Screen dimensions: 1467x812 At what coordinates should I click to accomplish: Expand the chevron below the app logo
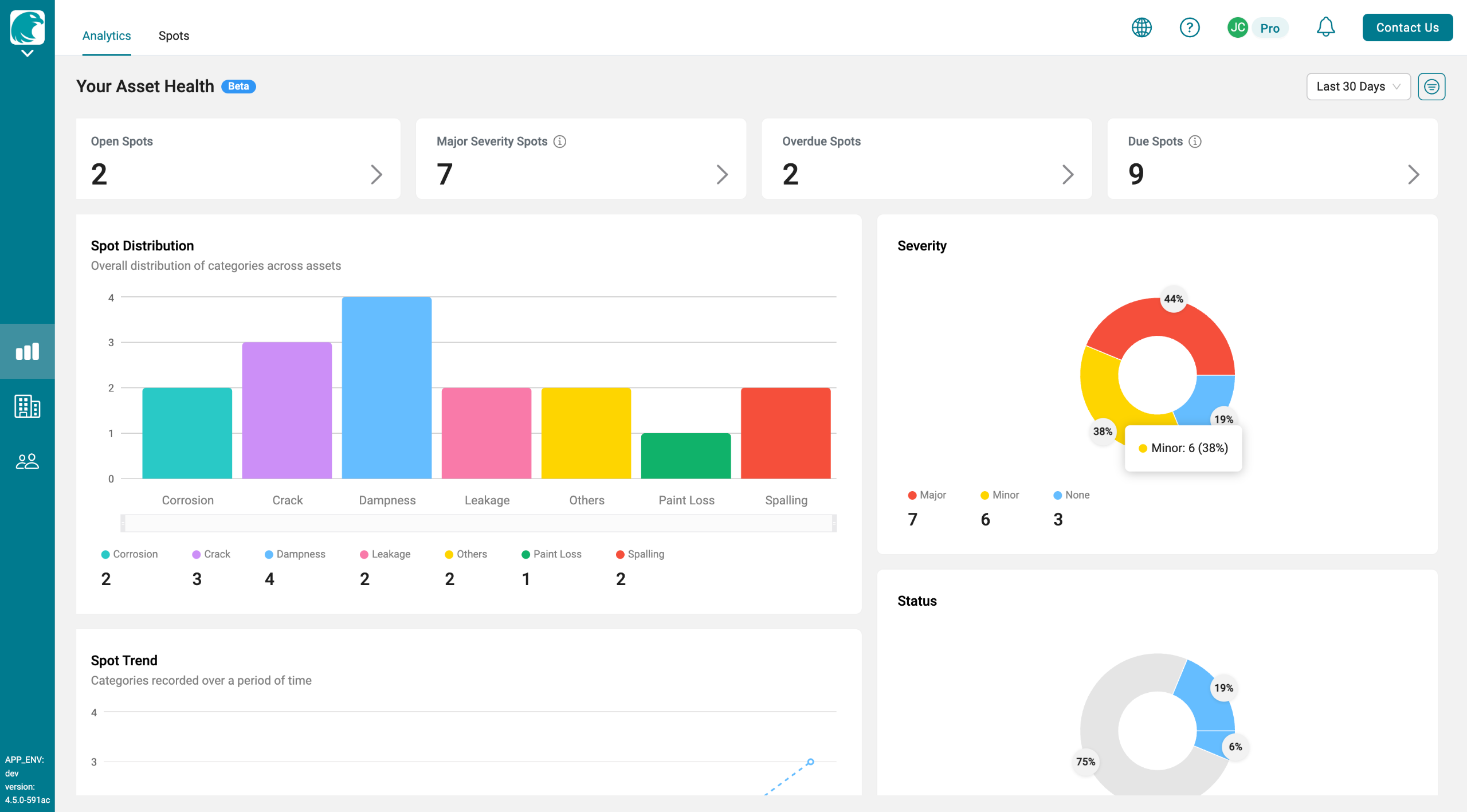[x=27, y=53]
